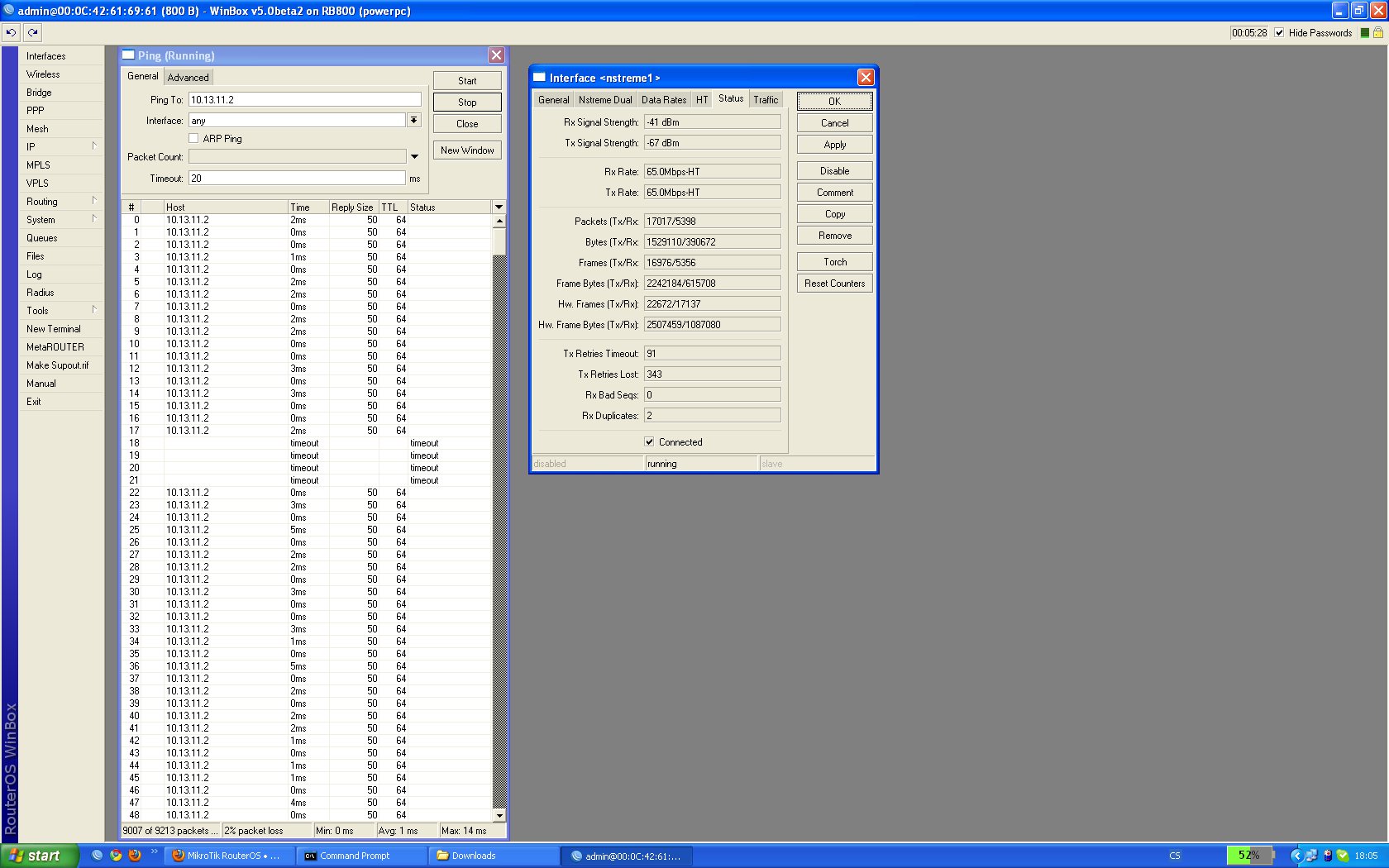Open the Mesh menu item
This screenshot has width=1389, height=868.
(61, 129)
